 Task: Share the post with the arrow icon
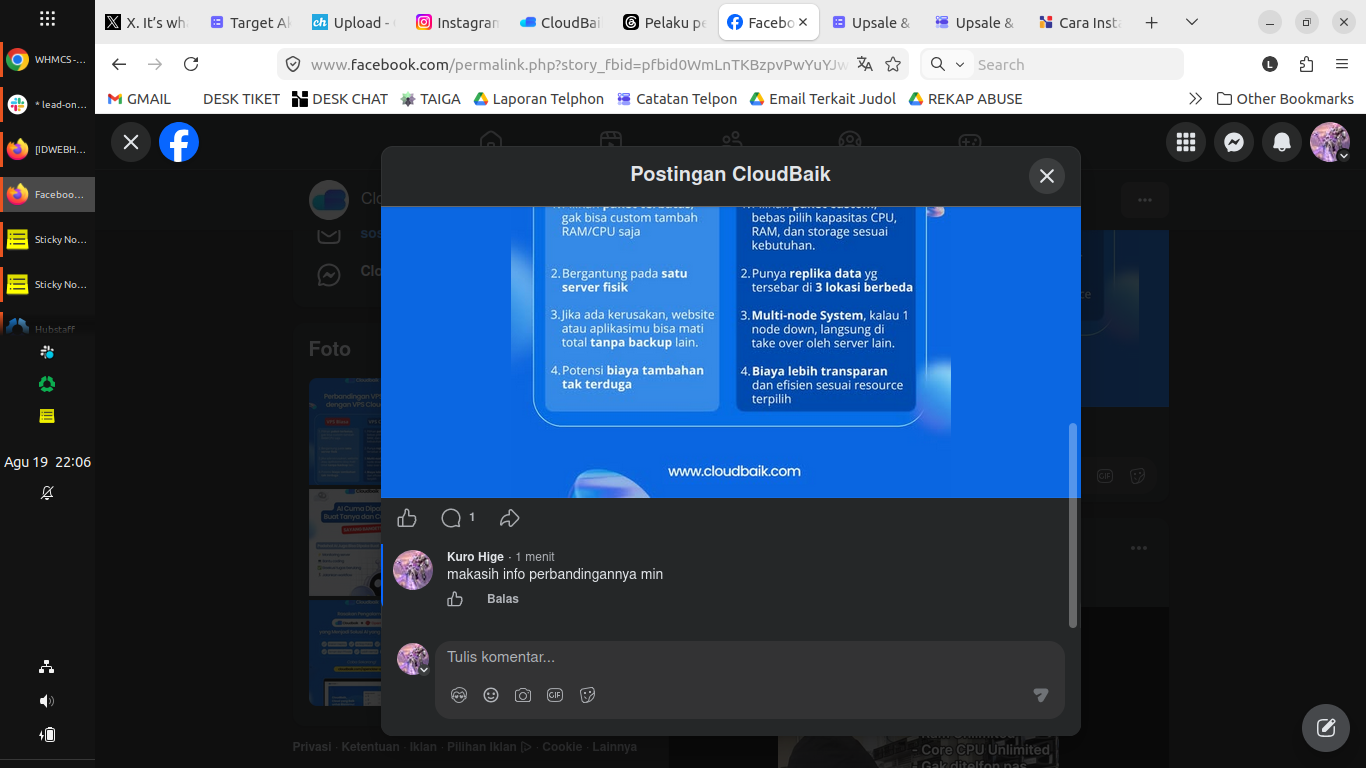(510, 518)
